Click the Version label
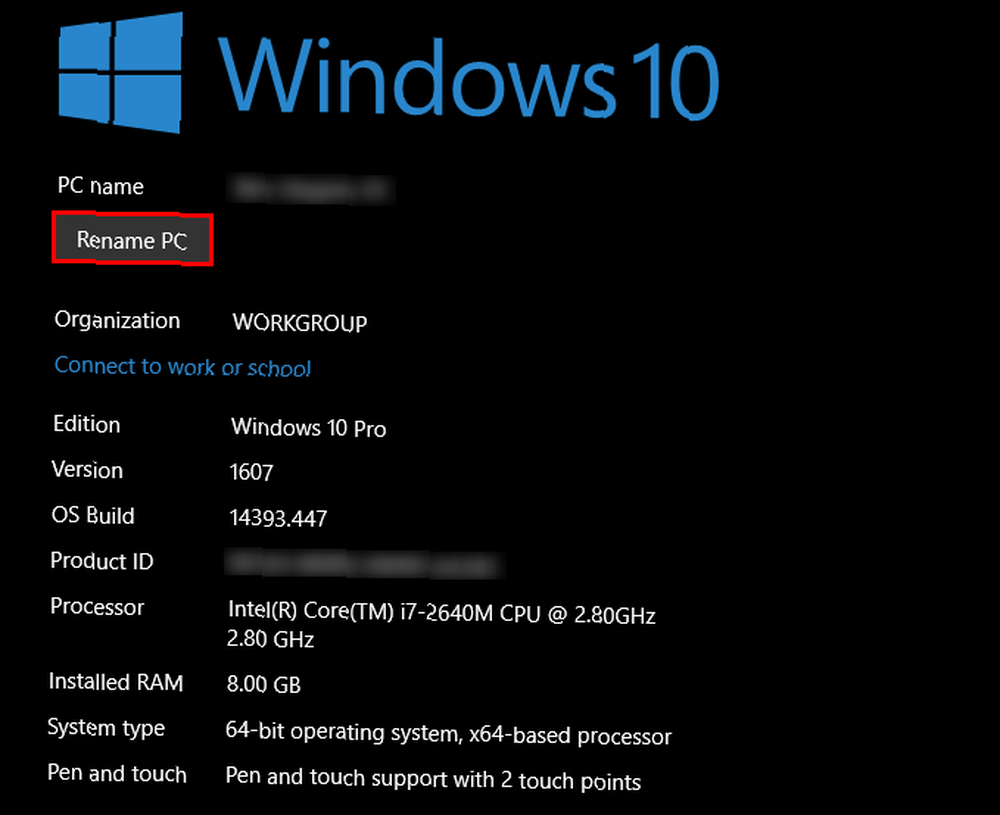 pyautogui.click(x=87, y=470)
